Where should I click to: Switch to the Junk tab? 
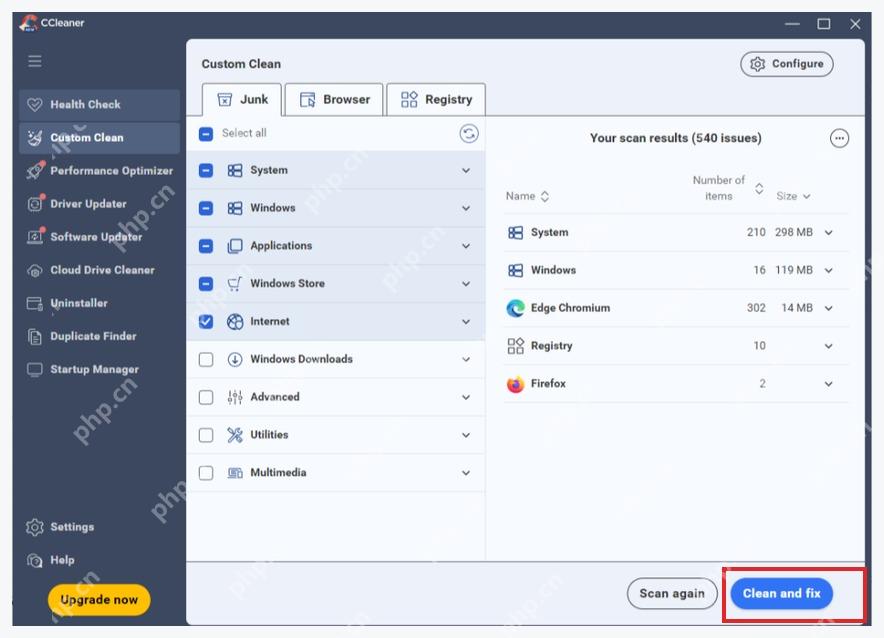(x=242, y=100)
